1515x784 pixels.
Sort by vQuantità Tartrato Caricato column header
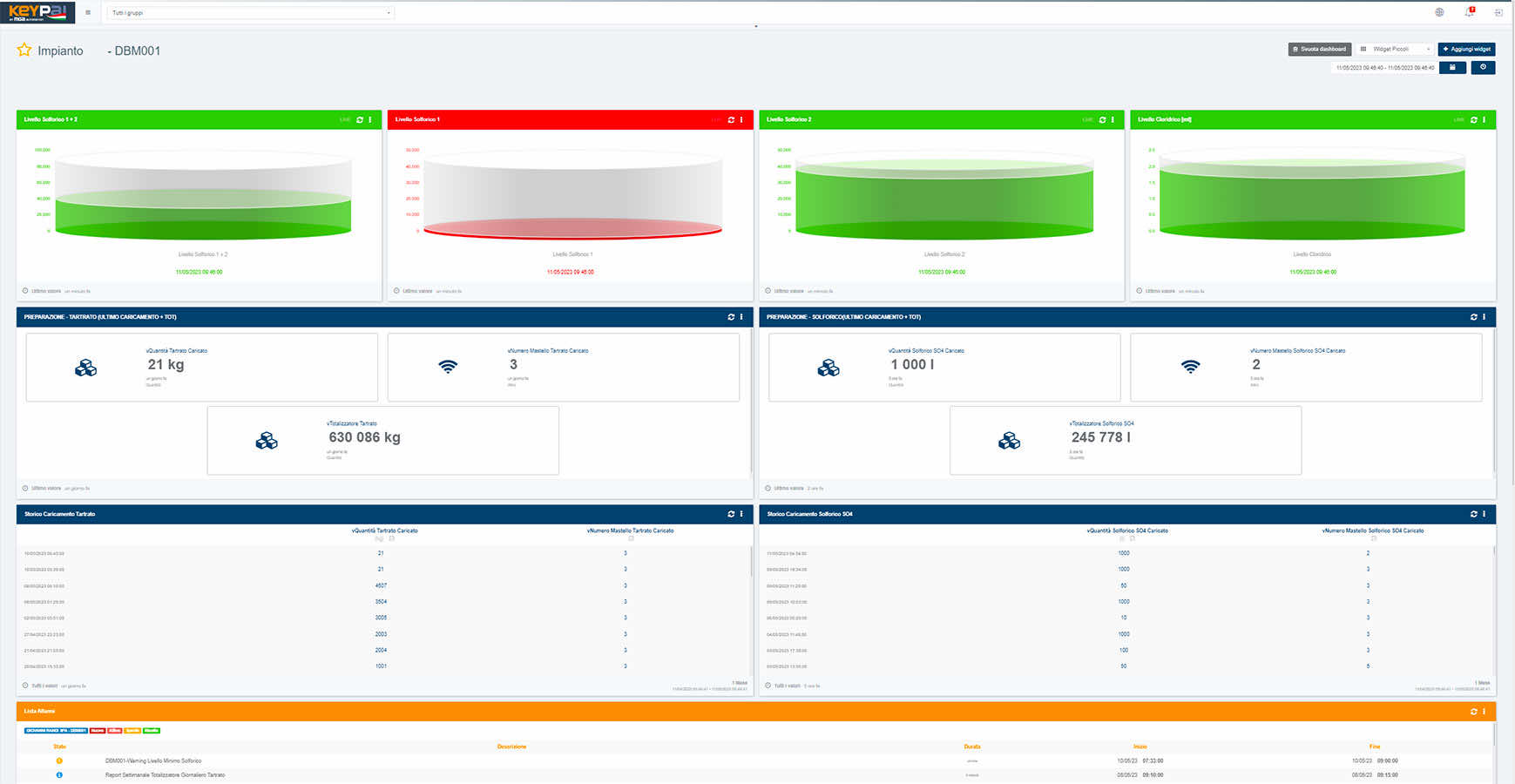(x=384, y=531)
